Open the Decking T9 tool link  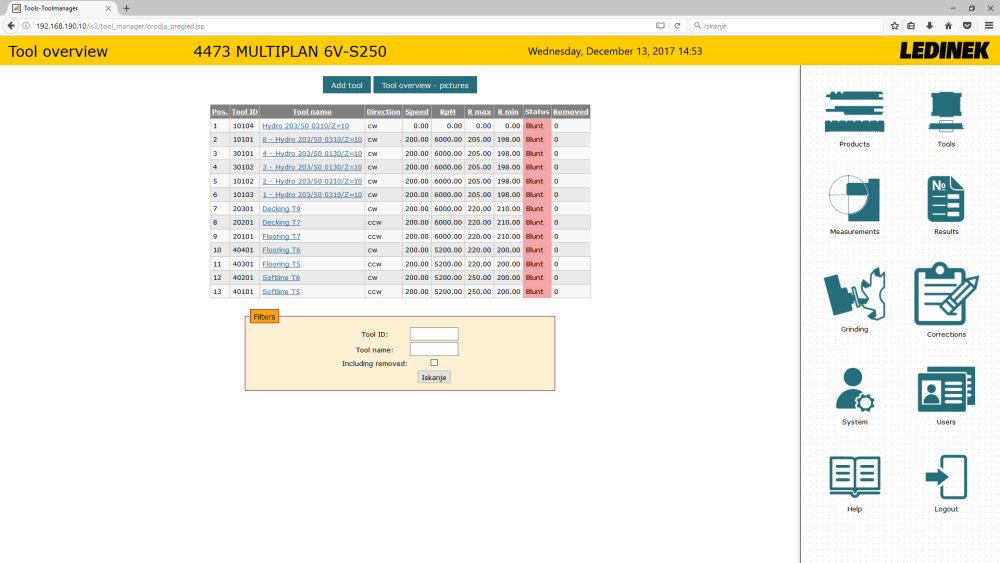[281, 208]
